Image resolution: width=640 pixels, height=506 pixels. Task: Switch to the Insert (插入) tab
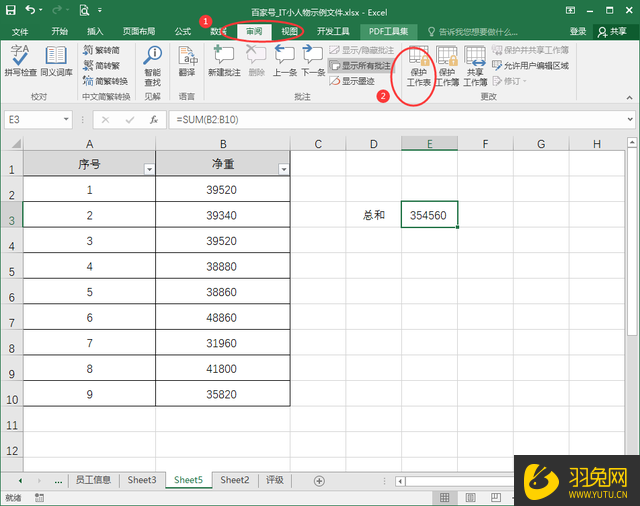95,32
